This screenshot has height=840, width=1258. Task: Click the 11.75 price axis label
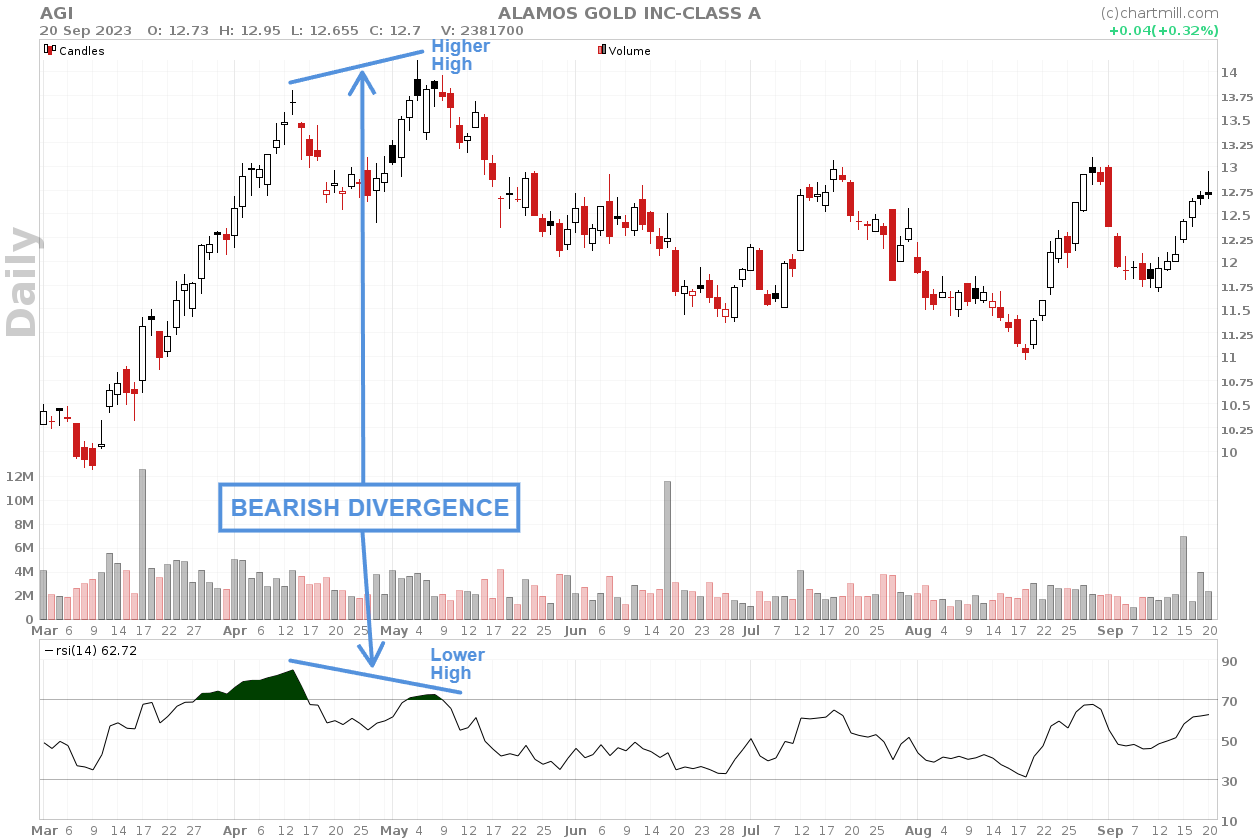(x=1237, y=287)
